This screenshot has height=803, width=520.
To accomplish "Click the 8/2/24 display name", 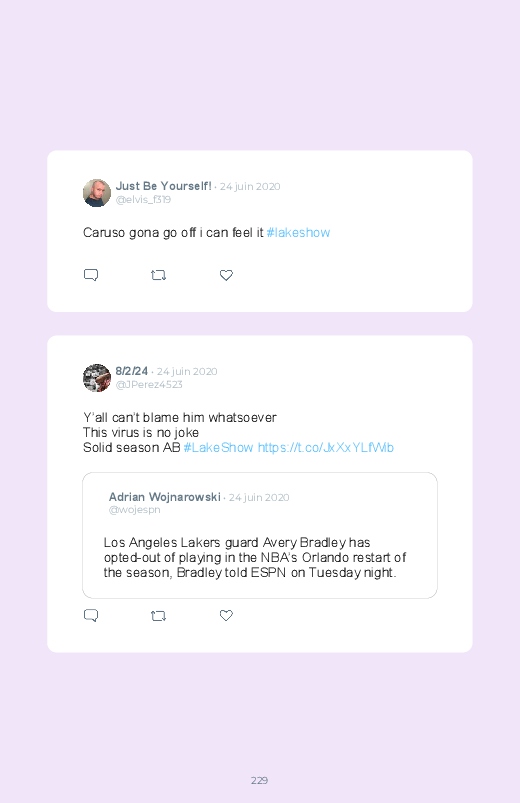I will (132, 371).
